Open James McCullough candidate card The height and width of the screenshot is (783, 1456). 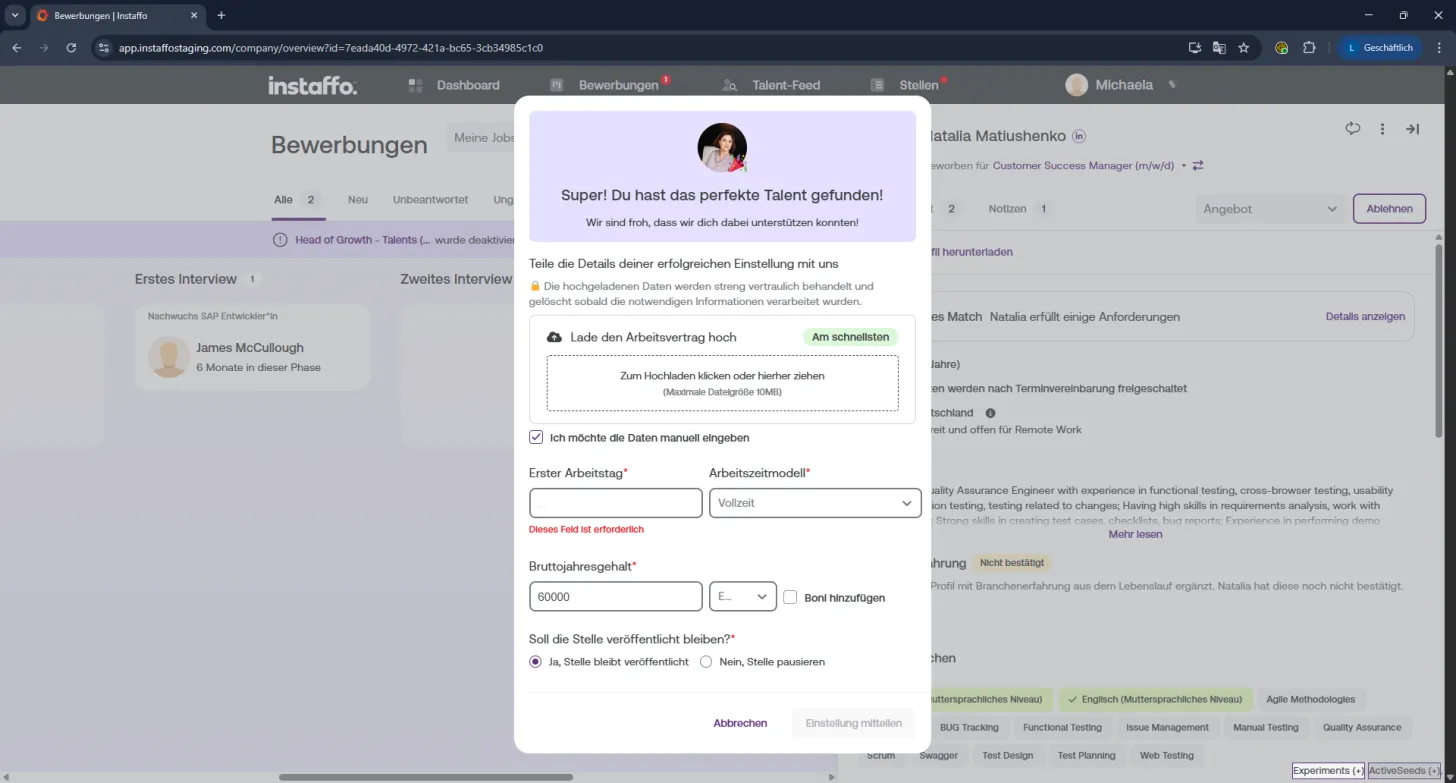tap(253, 347)
